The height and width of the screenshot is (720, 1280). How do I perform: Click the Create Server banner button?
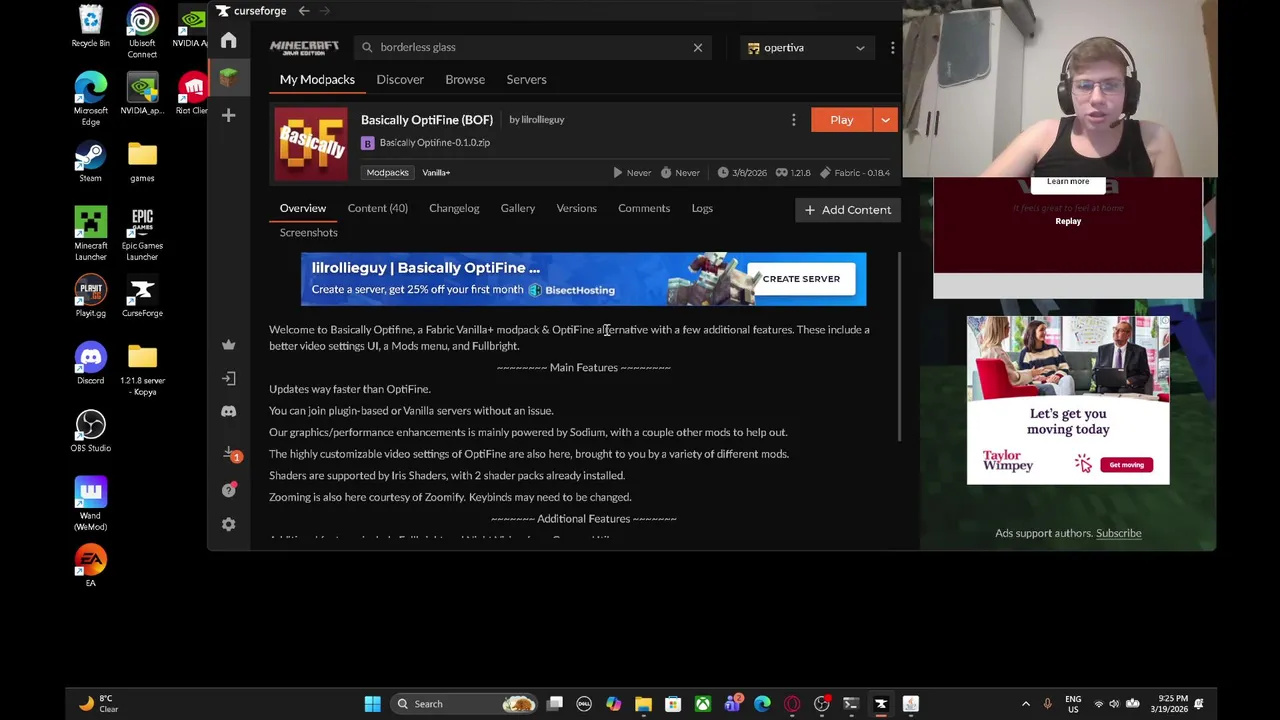click(801, 279)
